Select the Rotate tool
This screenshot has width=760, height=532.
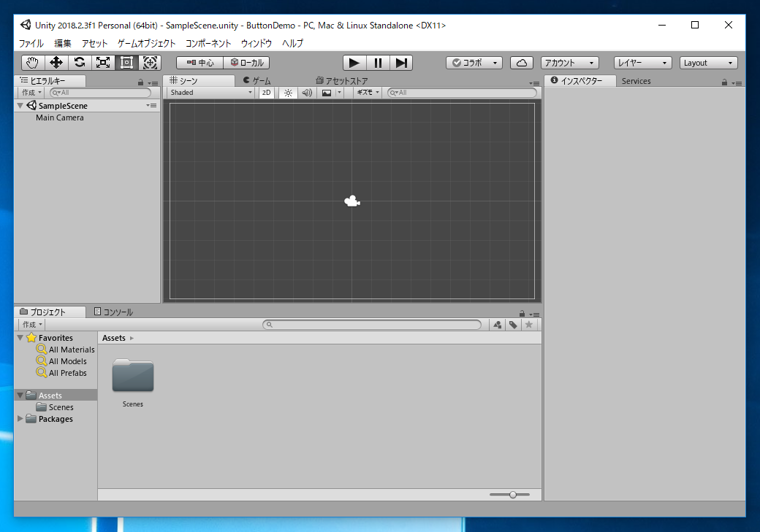(x=79, y=63)
